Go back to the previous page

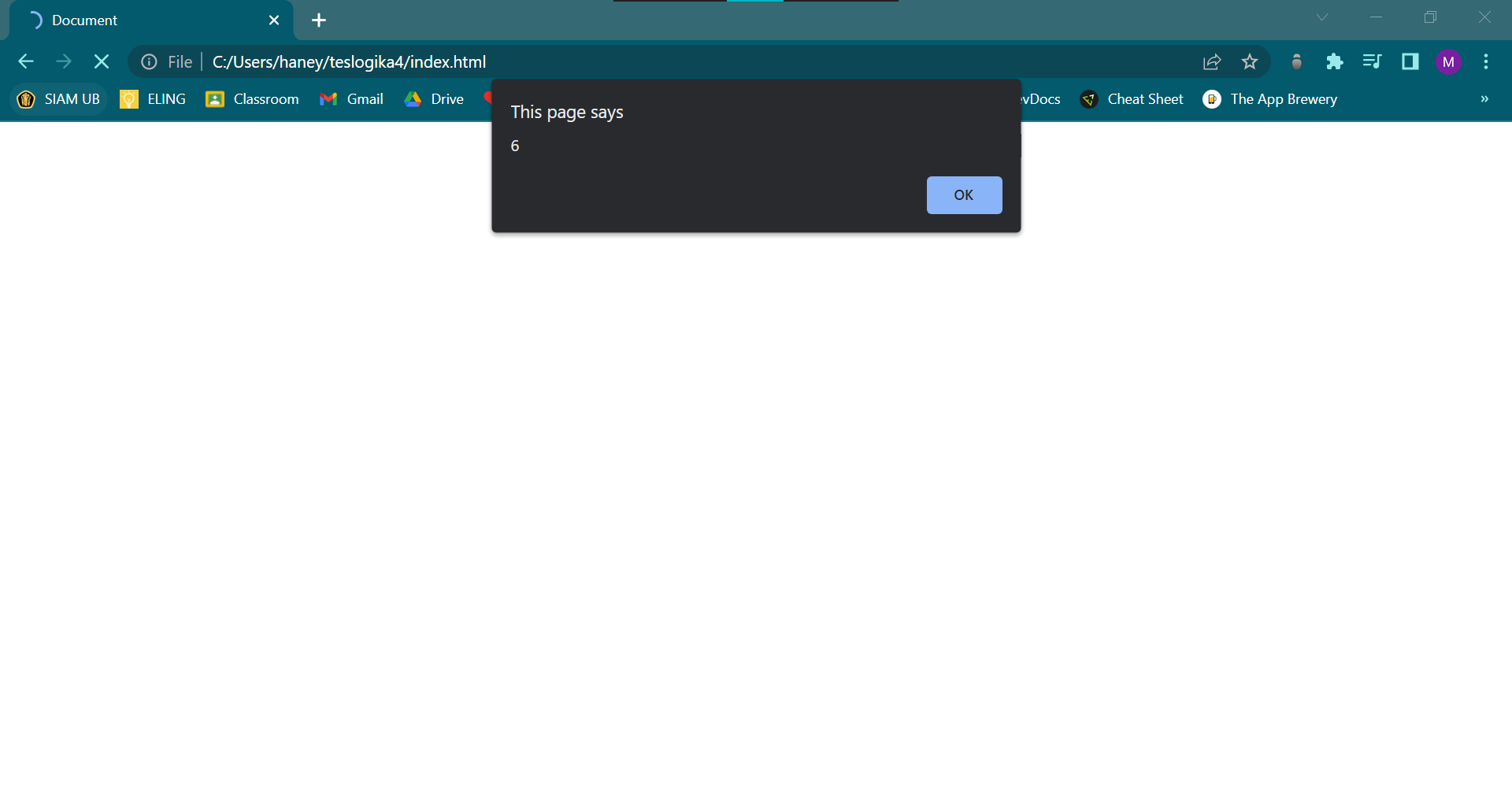coord(26,61)
